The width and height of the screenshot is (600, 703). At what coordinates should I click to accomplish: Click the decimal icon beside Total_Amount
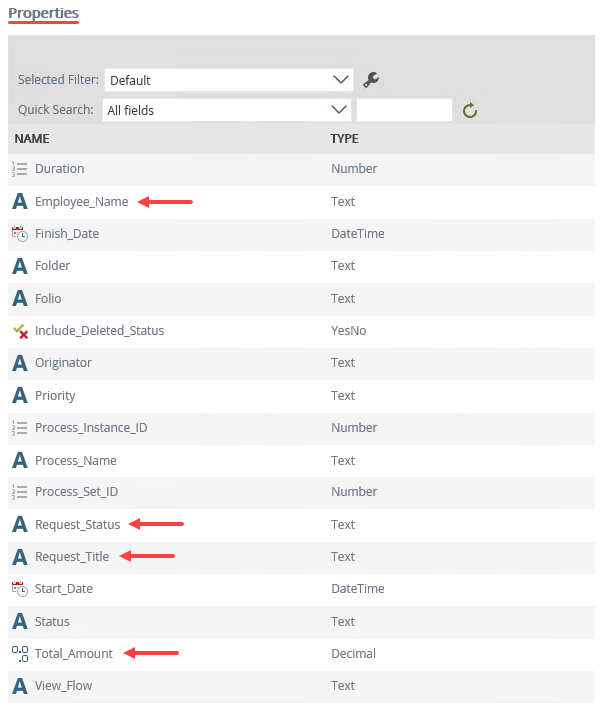coord(20,653)
